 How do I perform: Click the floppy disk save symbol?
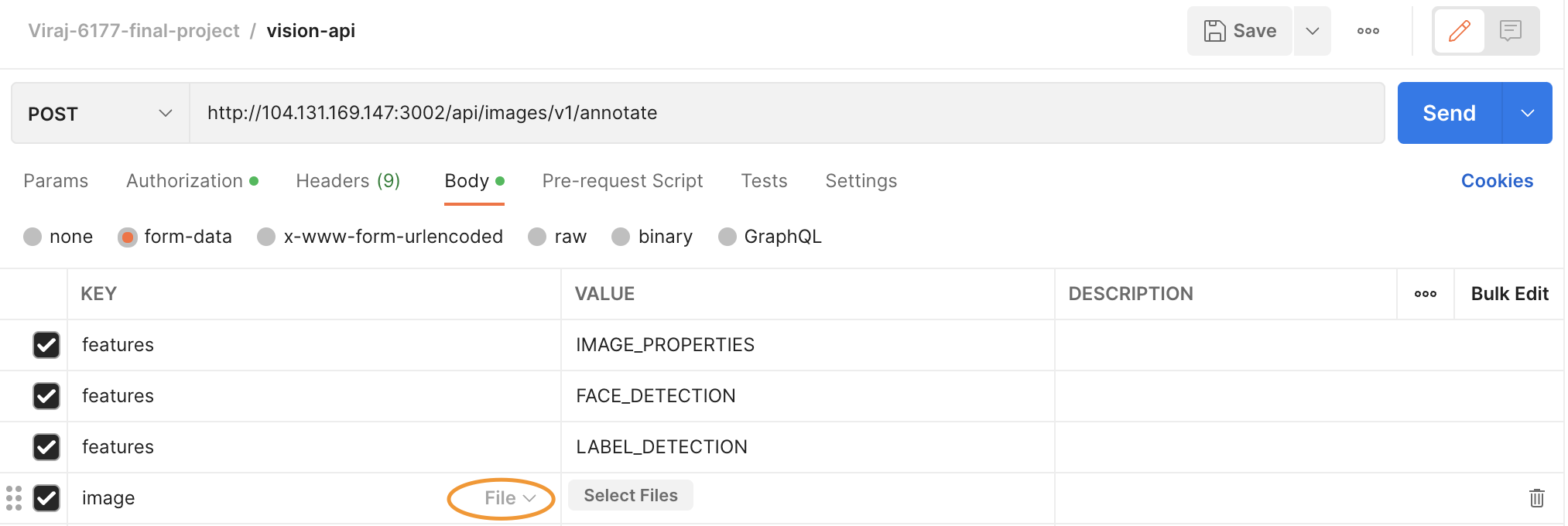1215,31
